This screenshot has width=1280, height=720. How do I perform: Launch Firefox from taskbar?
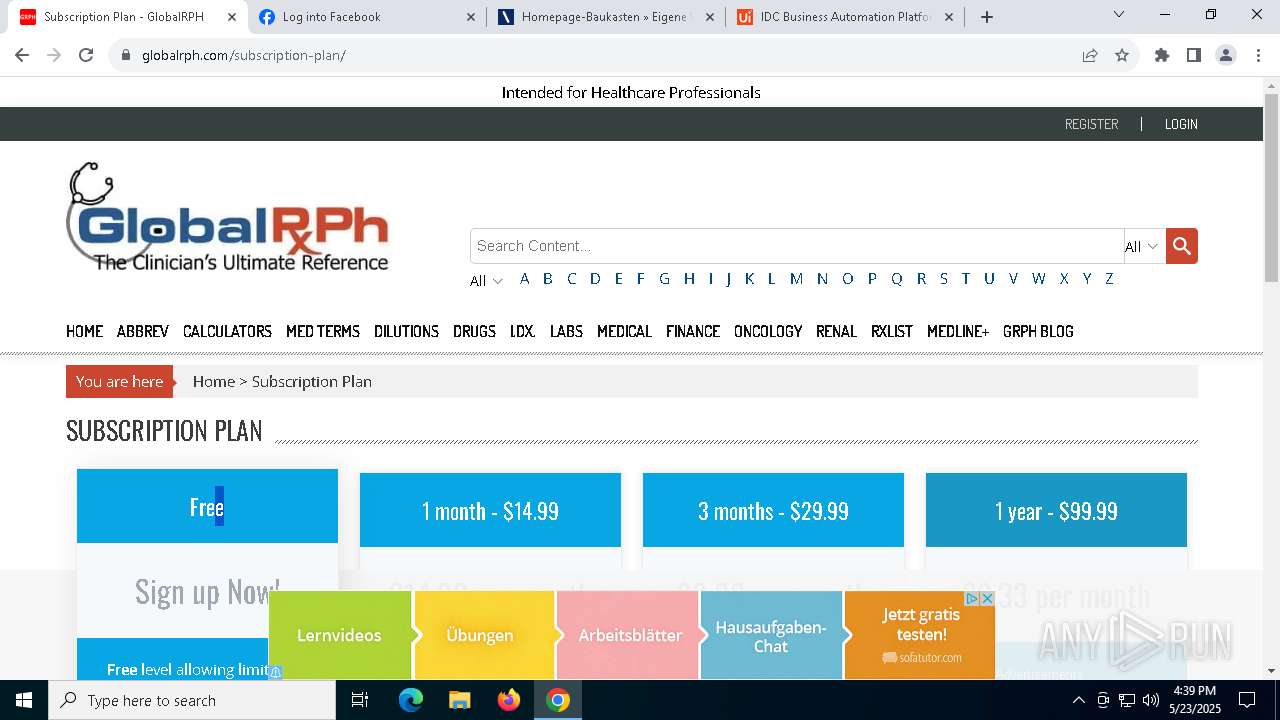point(509,700)
